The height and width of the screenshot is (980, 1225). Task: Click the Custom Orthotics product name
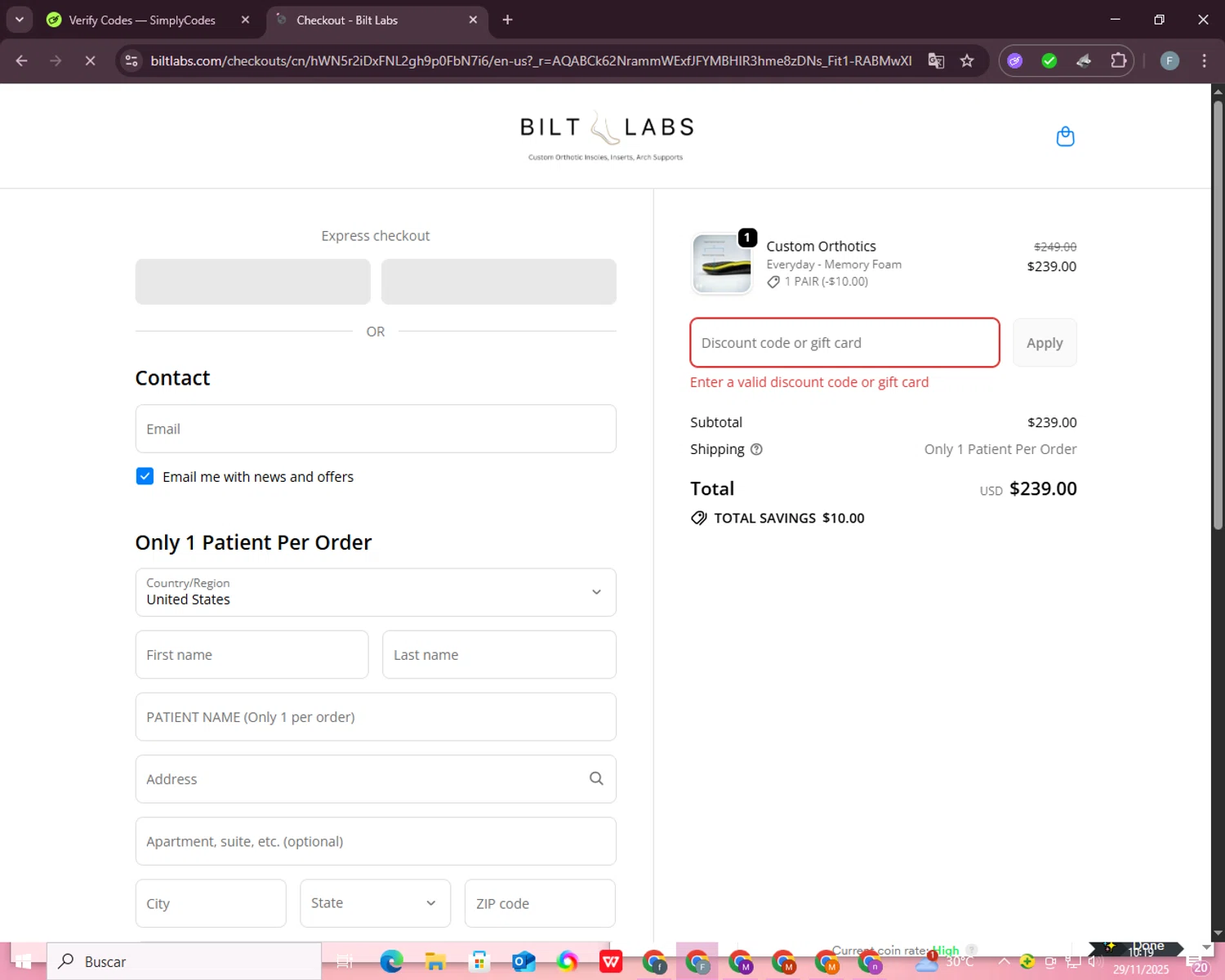pos(821,246)
